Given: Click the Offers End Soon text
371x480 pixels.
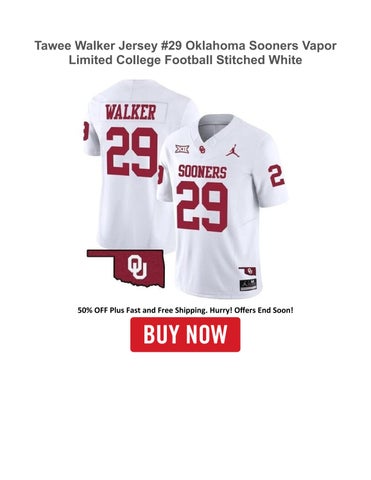Looking at the screenshot, I should tap(264, 310).
